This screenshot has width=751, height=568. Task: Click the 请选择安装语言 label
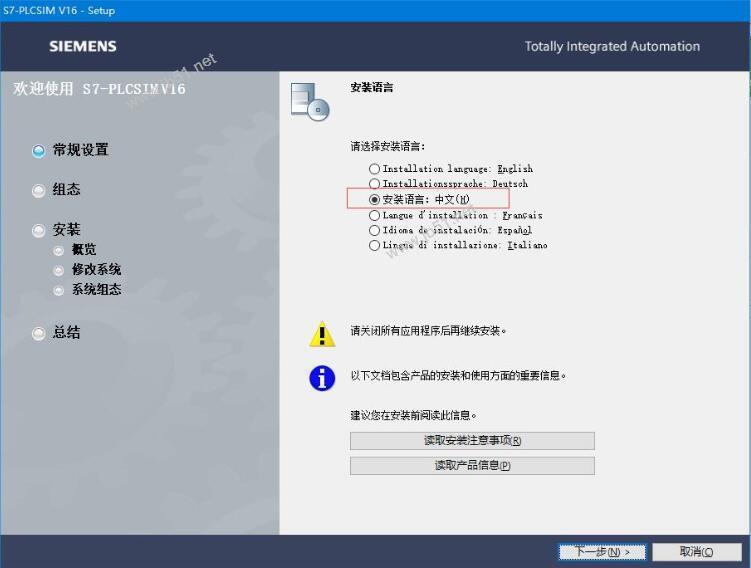(x=387, y=146)
